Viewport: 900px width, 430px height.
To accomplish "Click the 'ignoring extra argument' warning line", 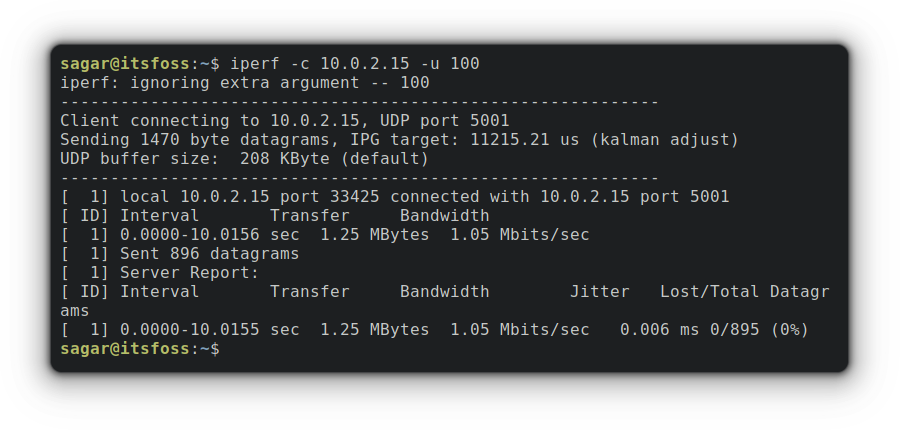I will pos(245,83).
